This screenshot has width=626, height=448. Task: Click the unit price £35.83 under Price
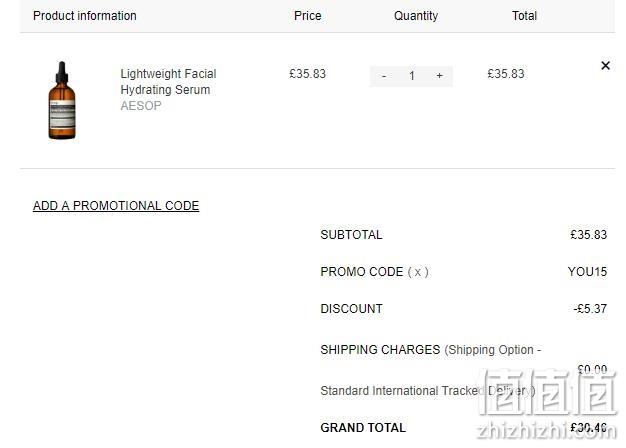[307, 74]
